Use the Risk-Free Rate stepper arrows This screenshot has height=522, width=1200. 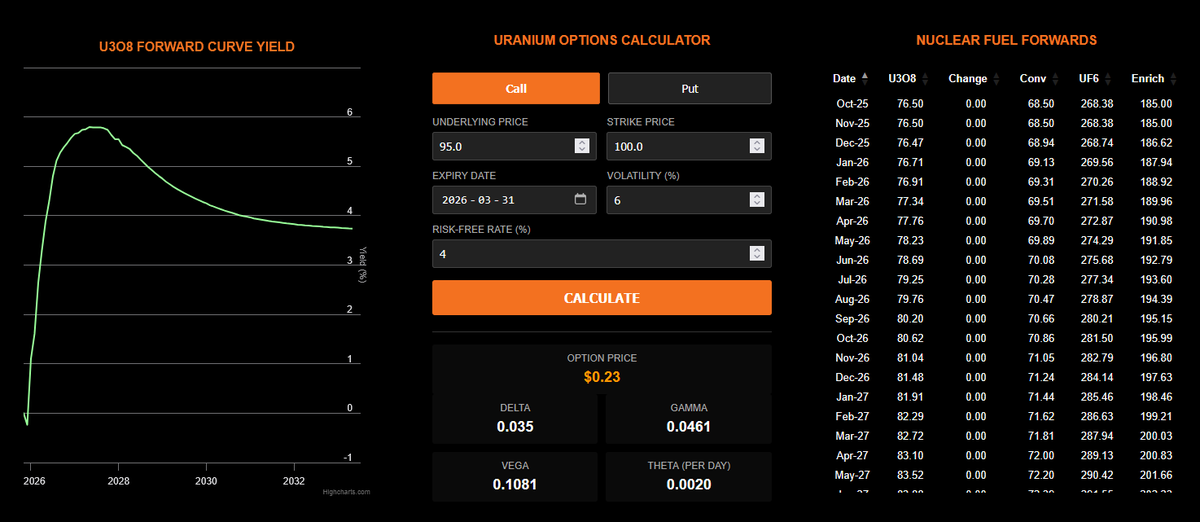coord(757,253)
